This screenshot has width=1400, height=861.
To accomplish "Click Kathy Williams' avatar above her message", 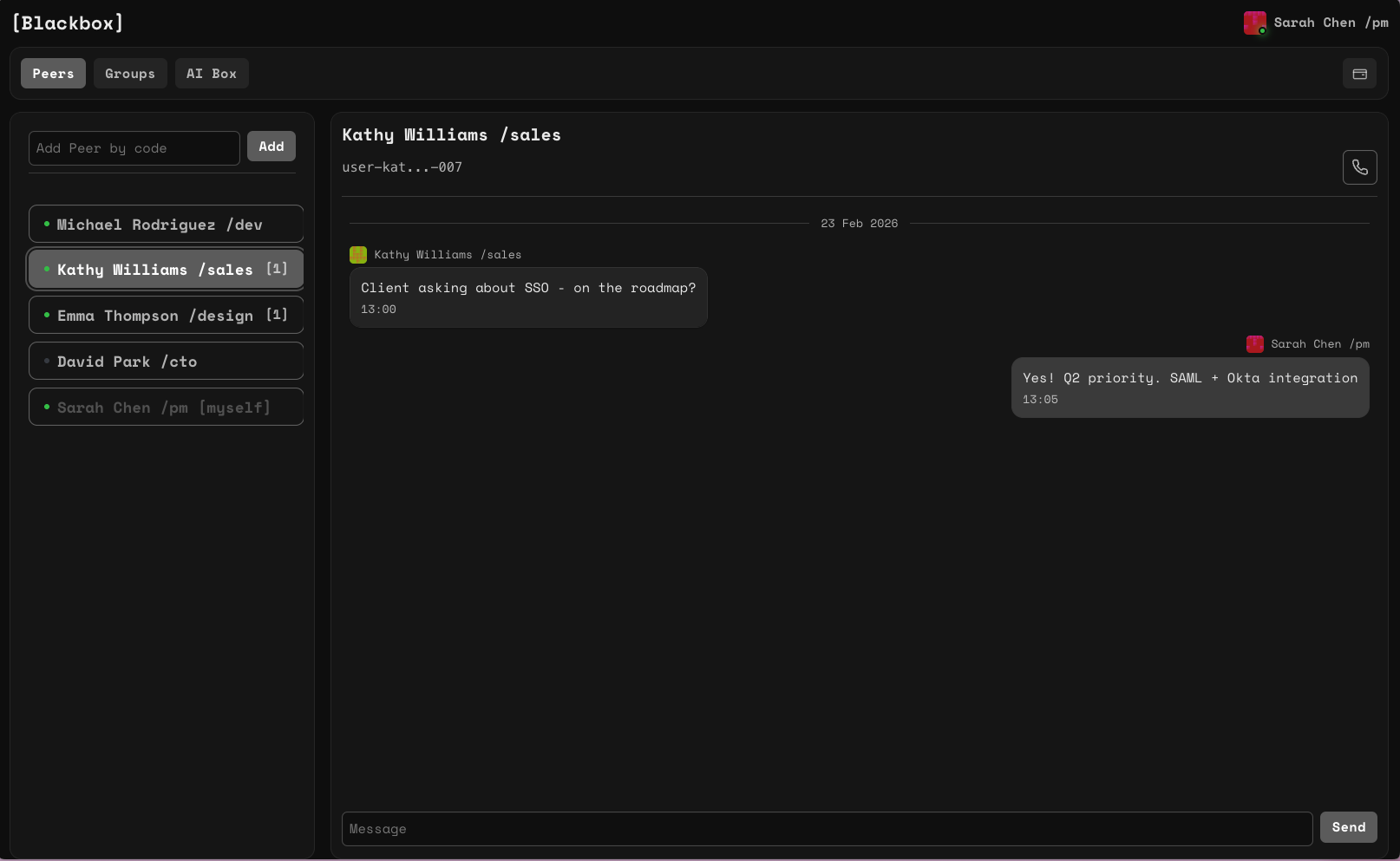I will click(x=358, y=255).
